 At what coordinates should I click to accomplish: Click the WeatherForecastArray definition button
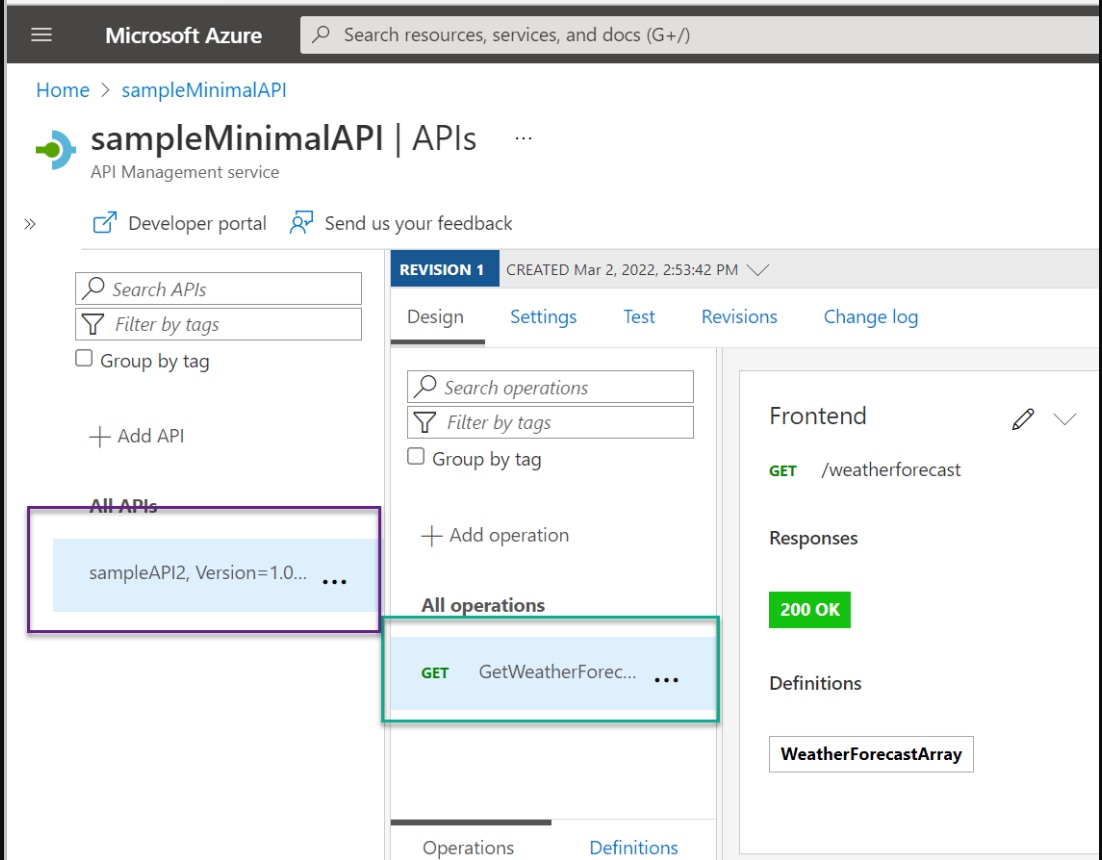click(x=871, y=754)
